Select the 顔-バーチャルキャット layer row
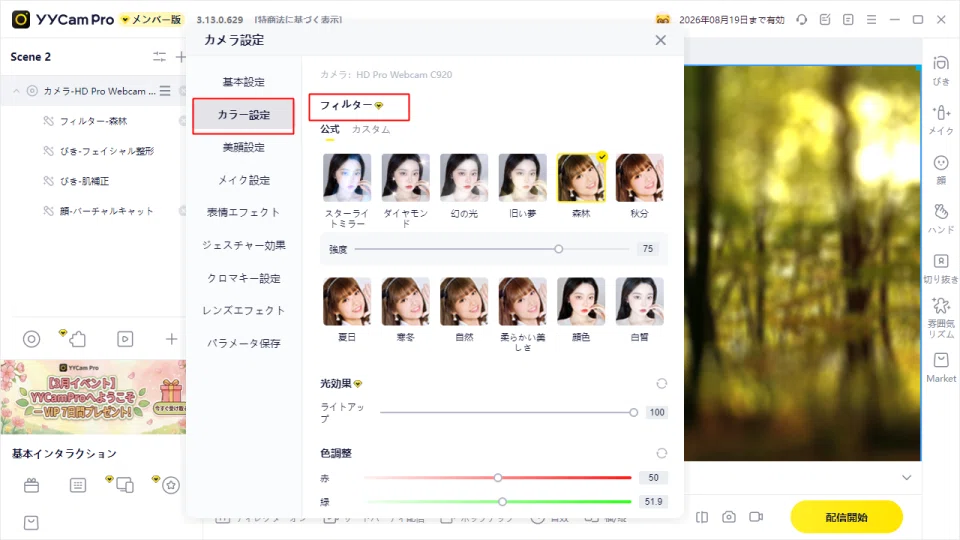This screenshot has height=540, width=960. pyautogui.click(x=93, y=211)
